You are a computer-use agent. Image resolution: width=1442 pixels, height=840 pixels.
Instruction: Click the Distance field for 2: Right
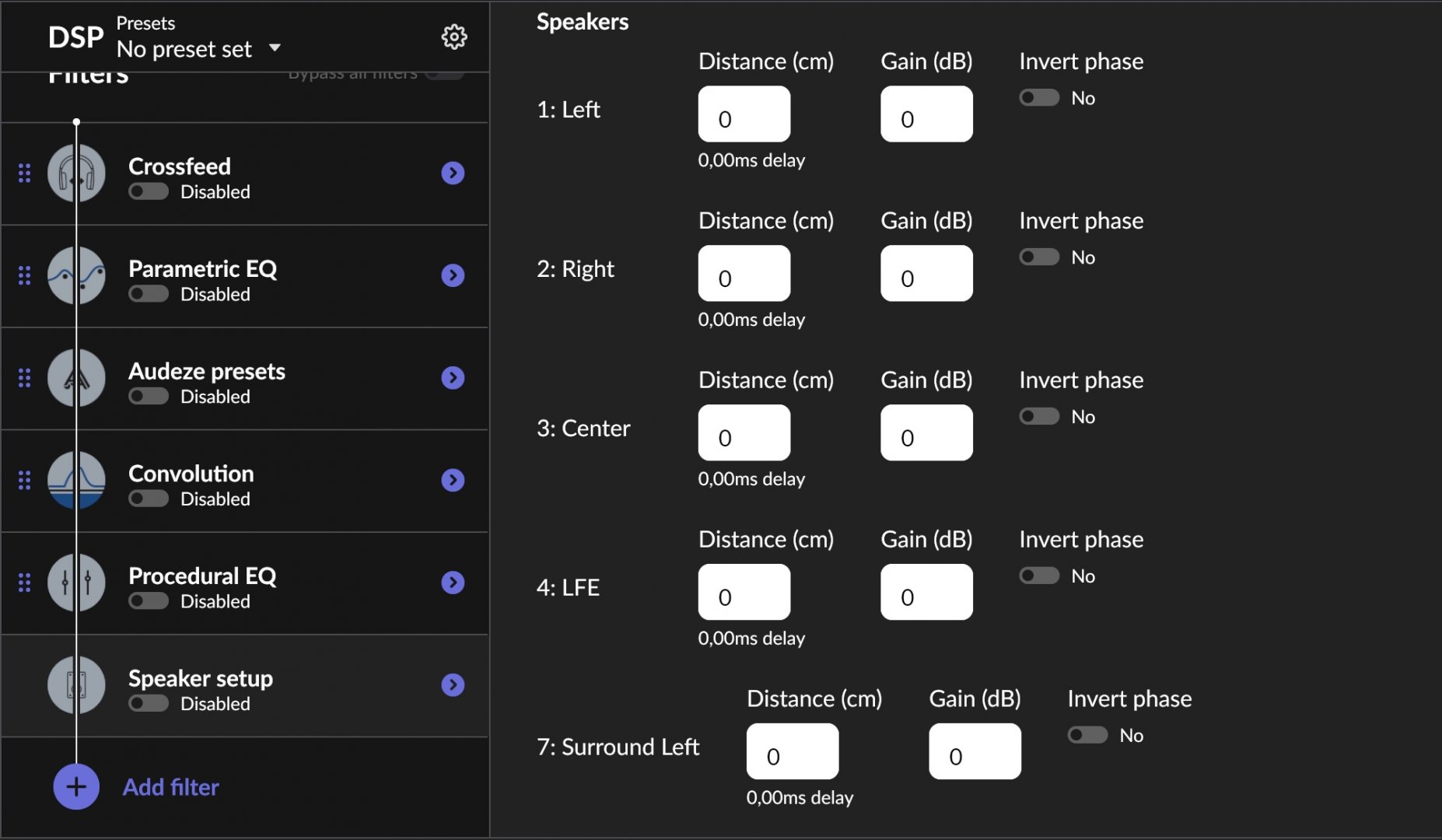pos(744,274)
